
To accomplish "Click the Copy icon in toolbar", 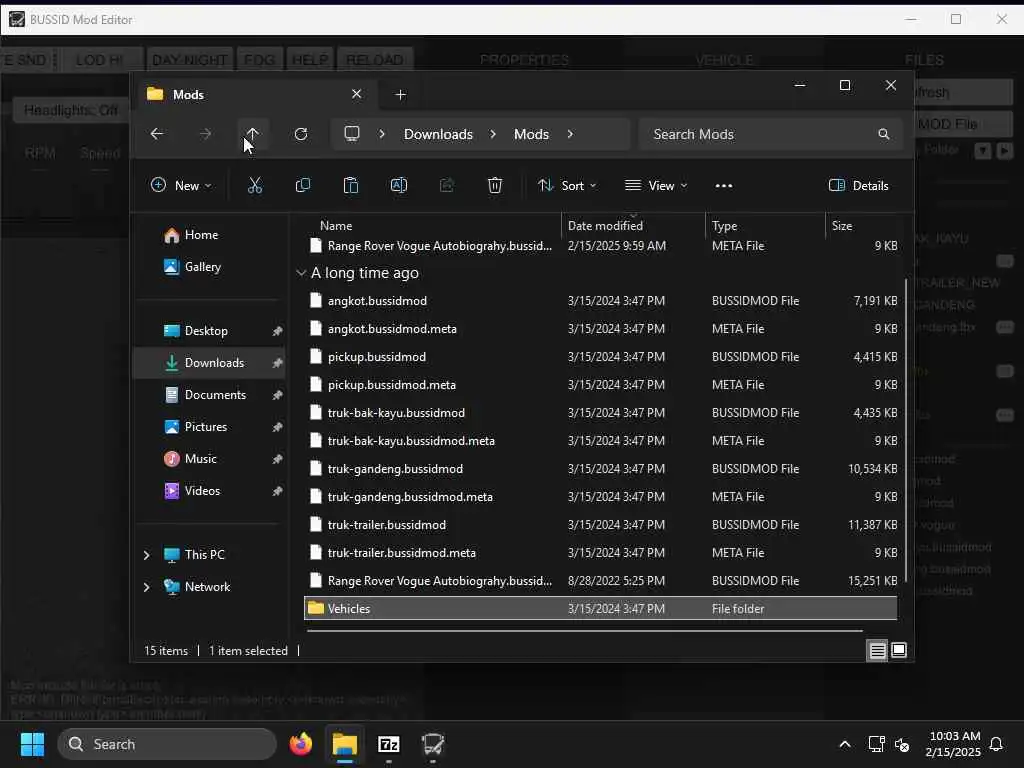I will [302, 185].
